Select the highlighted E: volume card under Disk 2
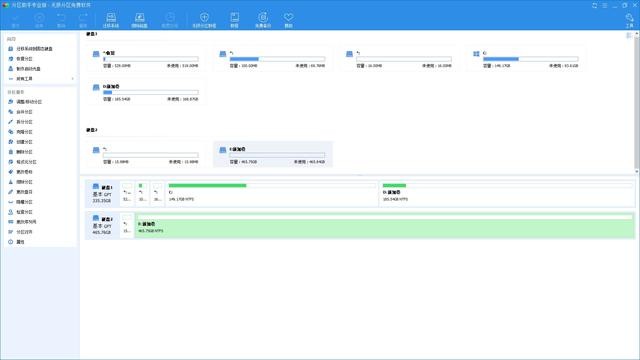The height and width of the screenshot is (360, 640). pyautogui.click(x=273, y=155)
